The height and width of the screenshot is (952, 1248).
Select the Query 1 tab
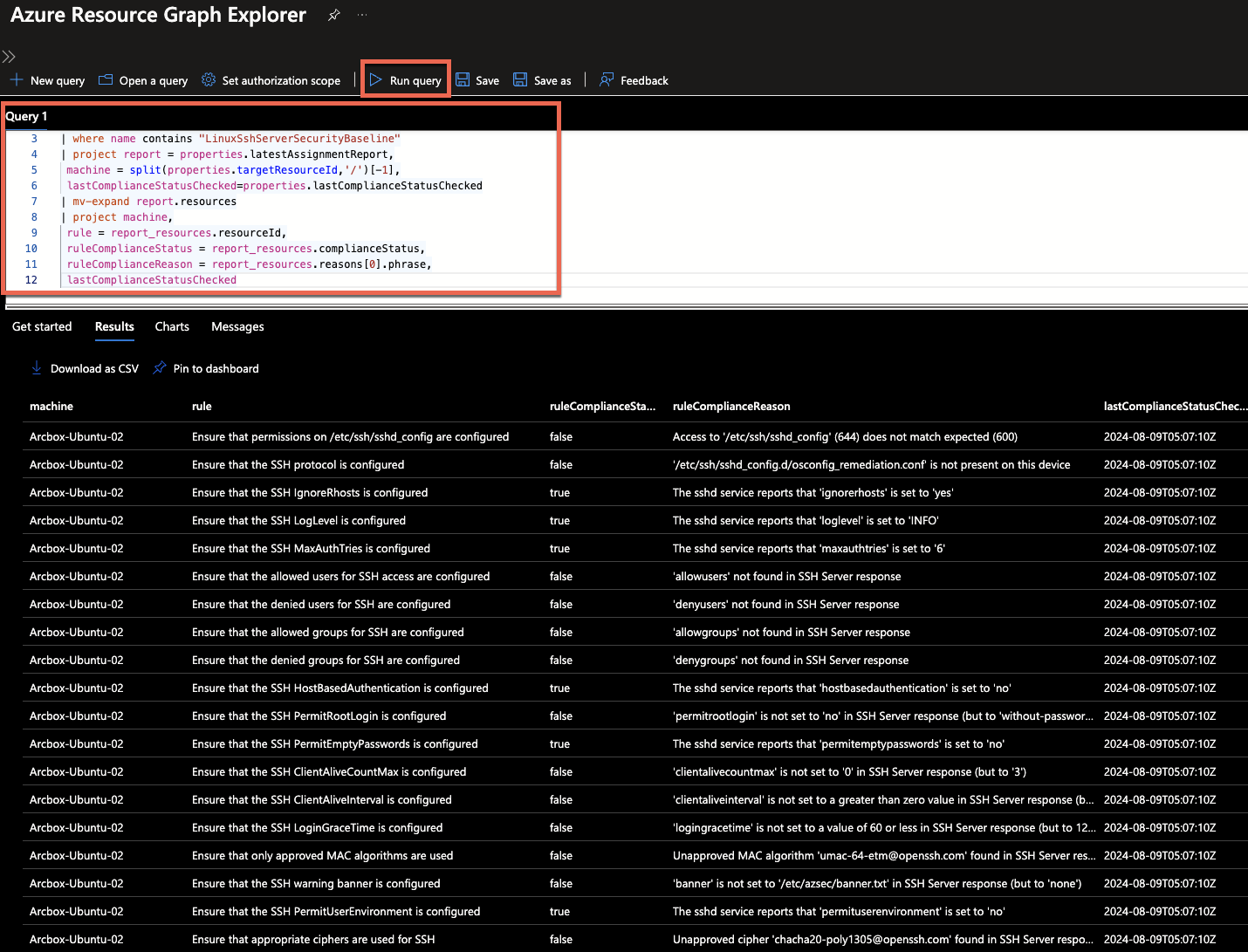[27, 116]
